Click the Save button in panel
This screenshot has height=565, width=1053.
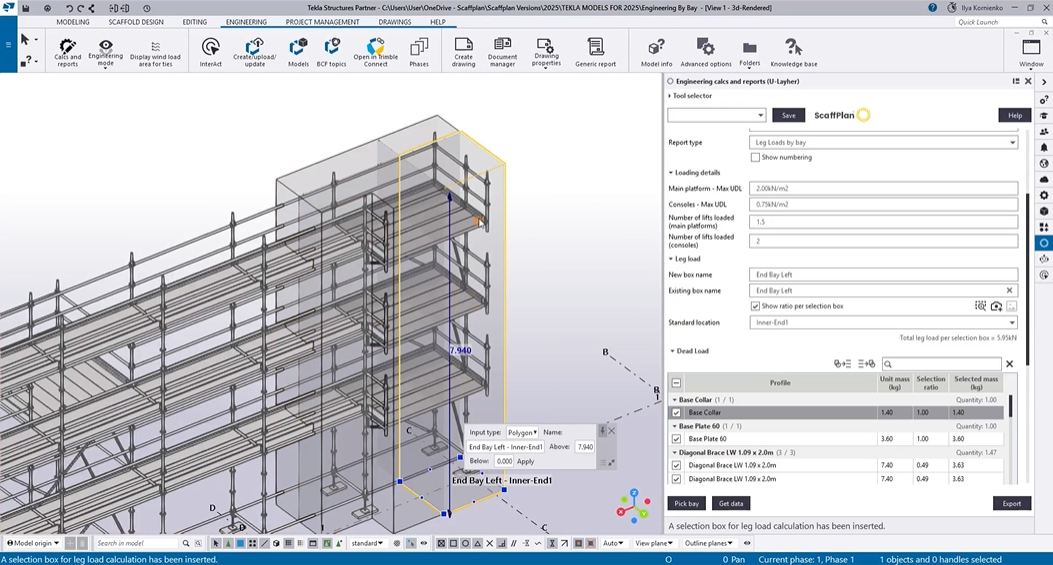point(788,115)
